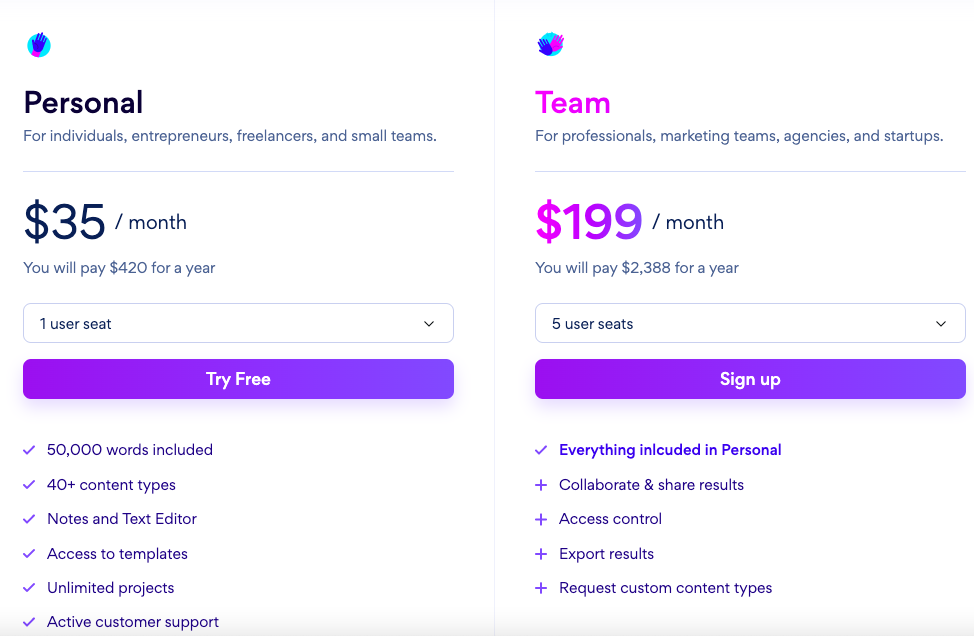Screen dimensions: 974x636
Task: Sign up for the Team plan
Action: (x=750, y=379)
